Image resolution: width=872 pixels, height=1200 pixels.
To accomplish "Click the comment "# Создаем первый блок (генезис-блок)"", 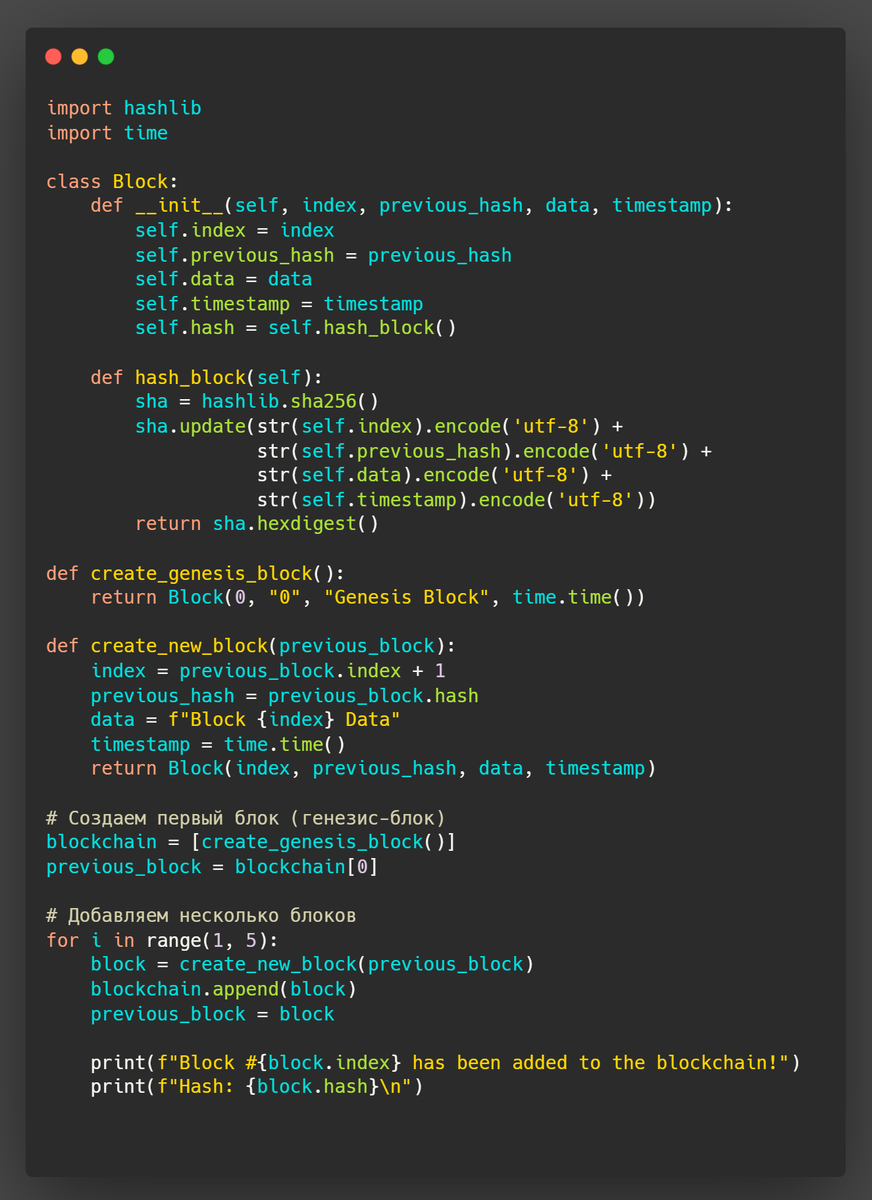I will pos(246,818).
